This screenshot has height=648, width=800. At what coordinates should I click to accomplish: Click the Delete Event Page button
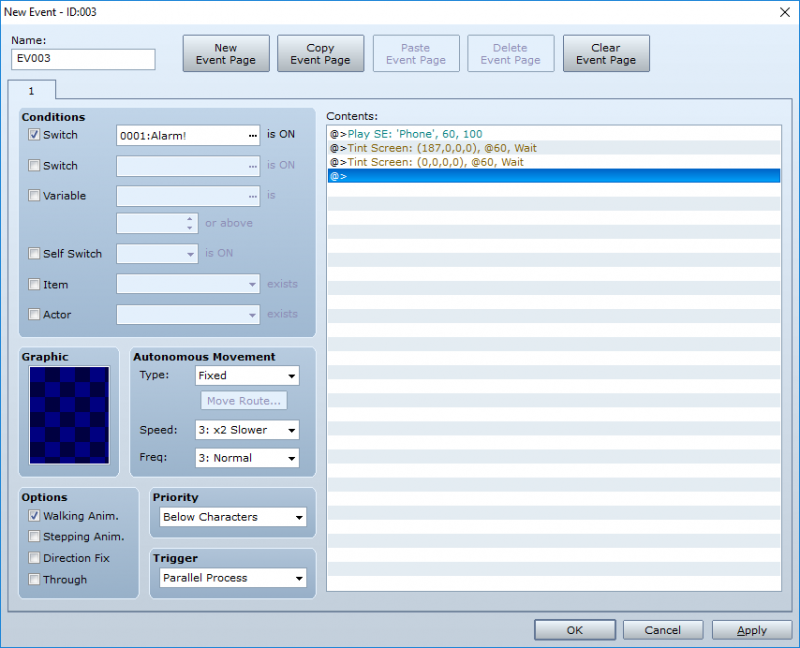511,54
